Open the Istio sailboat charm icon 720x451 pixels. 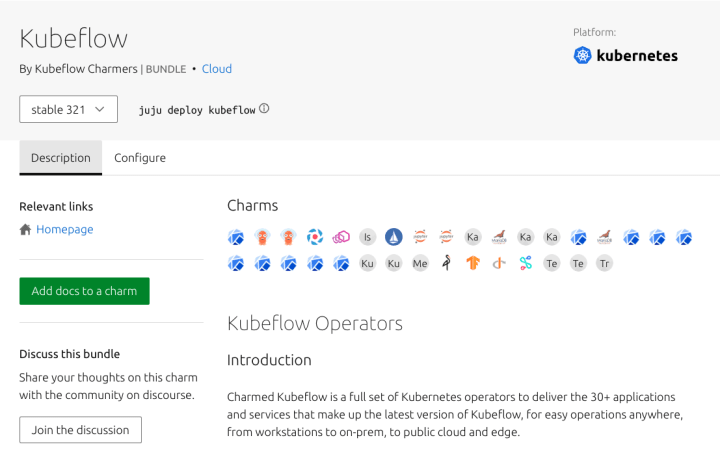394,237
